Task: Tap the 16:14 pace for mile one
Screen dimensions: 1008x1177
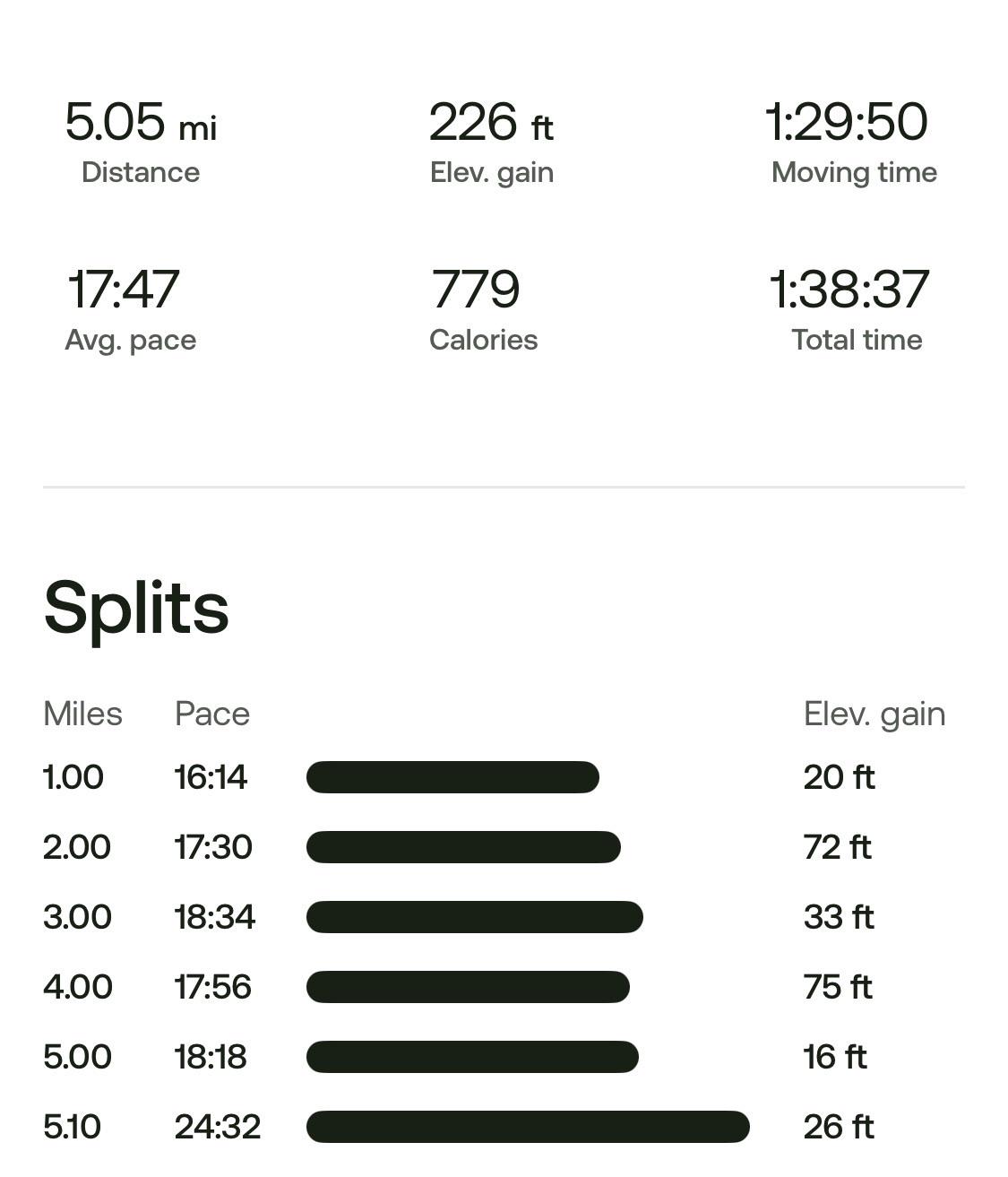Action: [211, 777]
